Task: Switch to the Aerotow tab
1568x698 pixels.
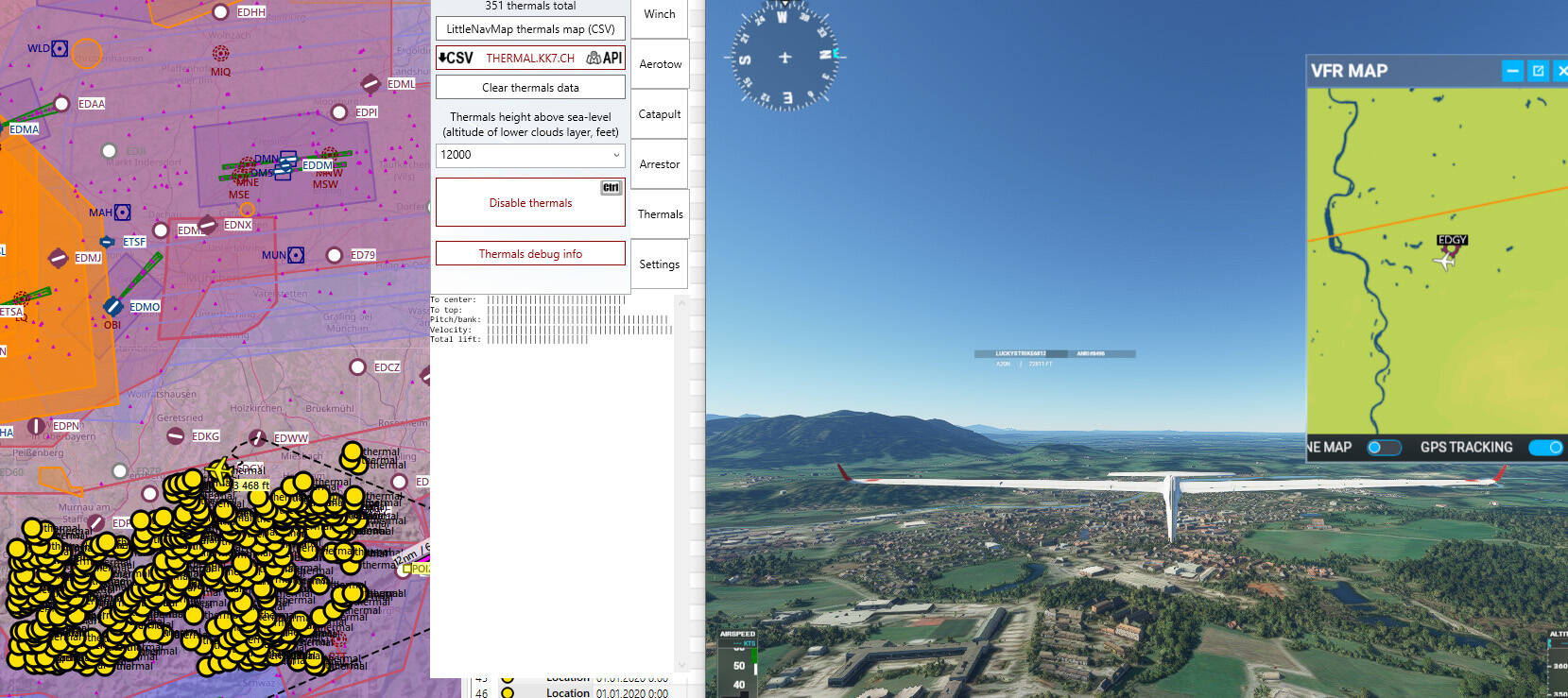Action: click(659, 64)
